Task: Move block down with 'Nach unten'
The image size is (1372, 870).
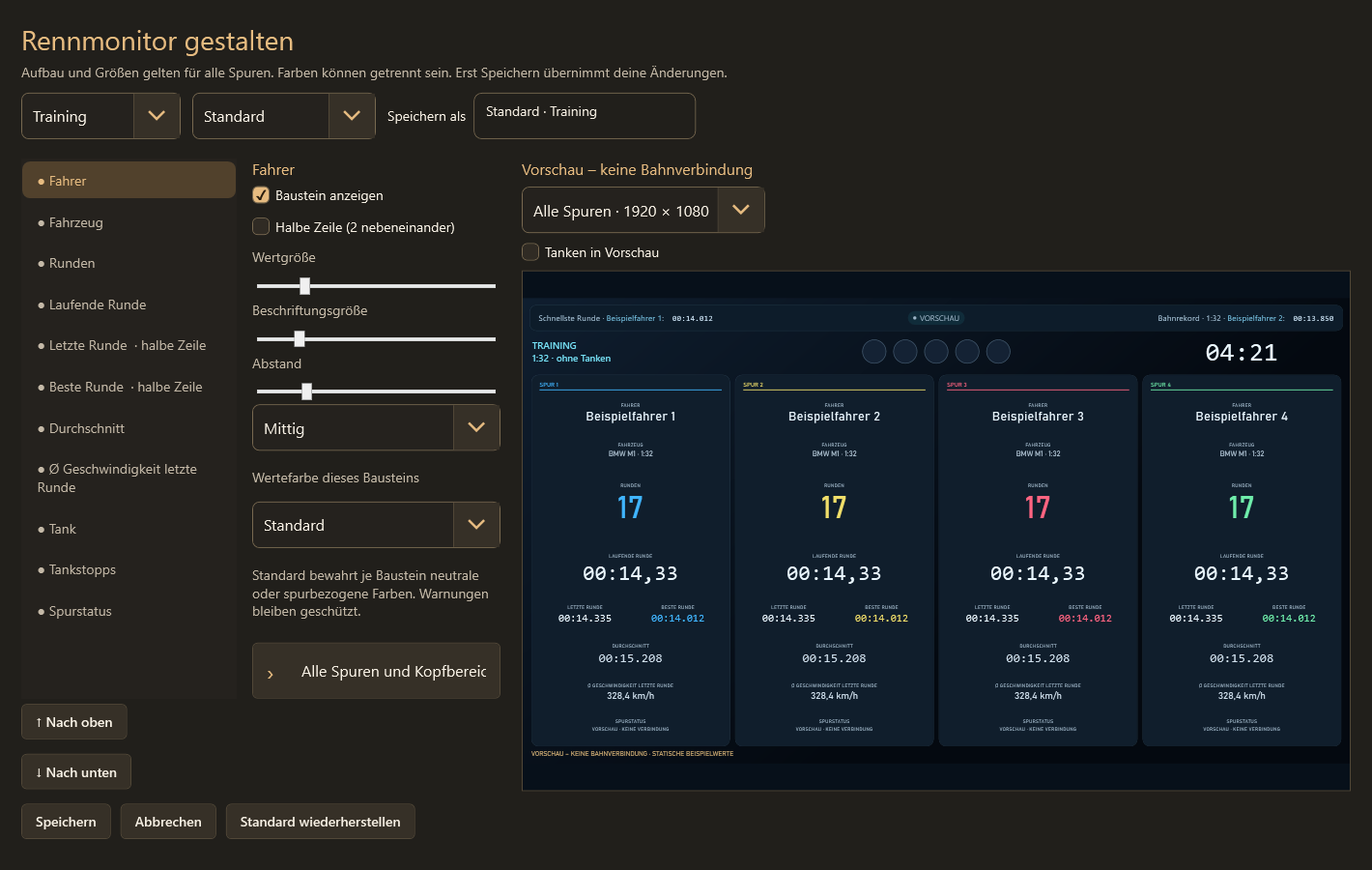Action: click(x=76, y=772)
